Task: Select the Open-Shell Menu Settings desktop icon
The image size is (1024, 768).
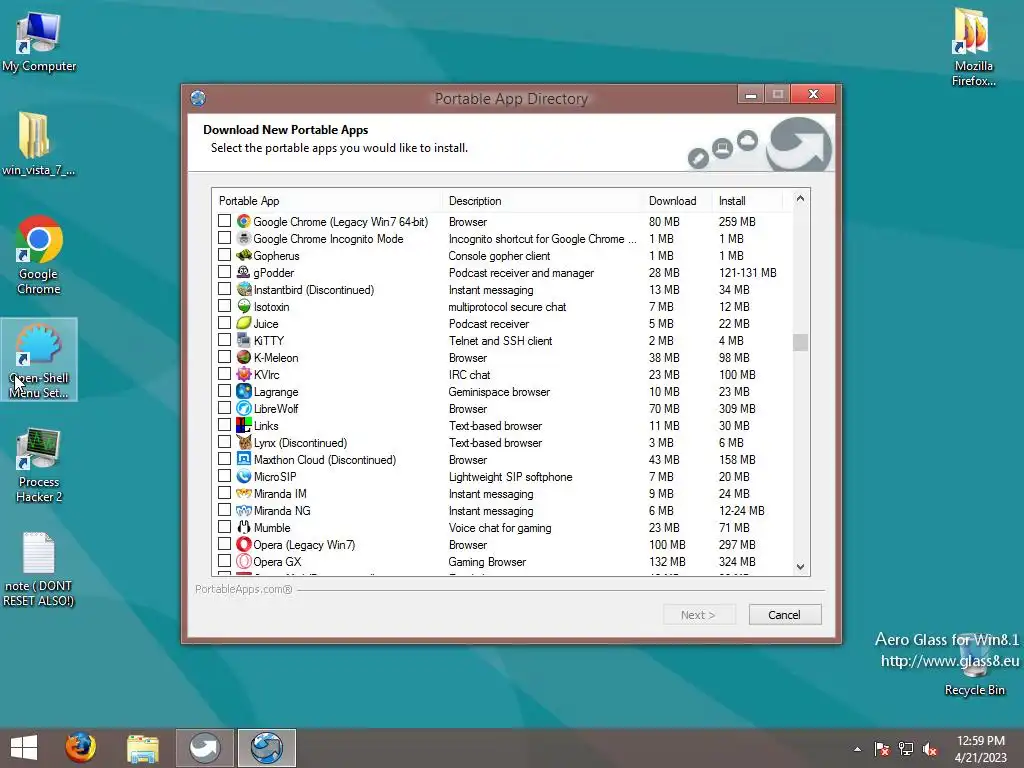Action: click(39, 360)
